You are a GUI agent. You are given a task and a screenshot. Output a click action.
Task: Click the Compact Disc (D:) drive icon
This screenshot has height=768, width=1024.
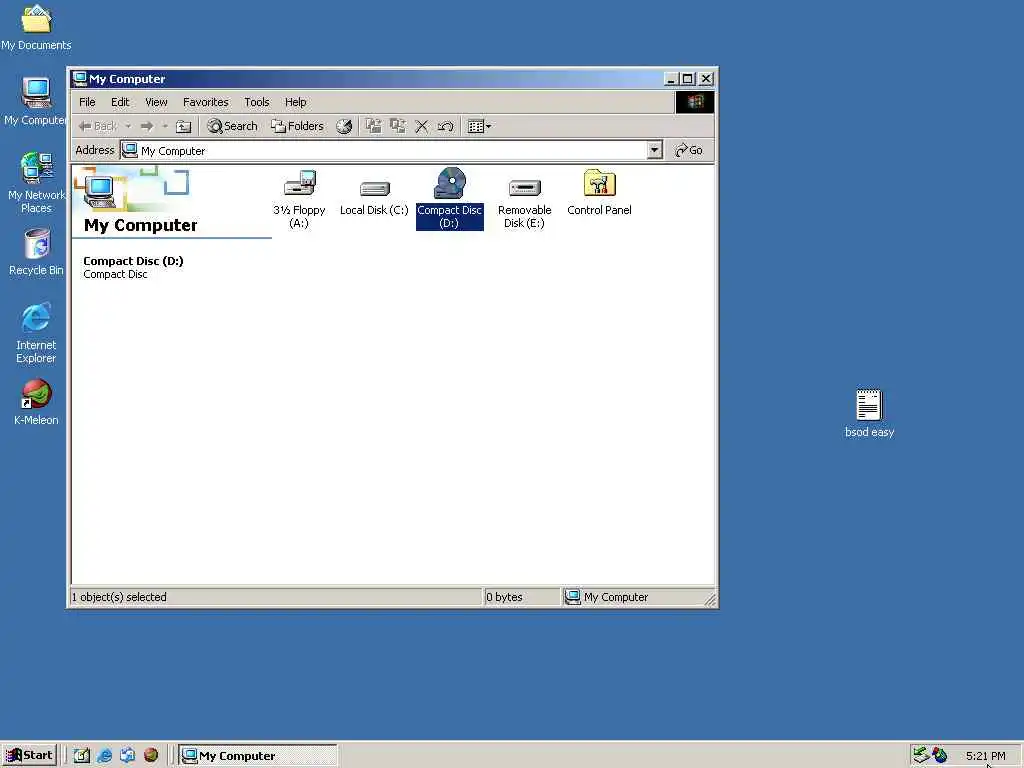(449, 184)
